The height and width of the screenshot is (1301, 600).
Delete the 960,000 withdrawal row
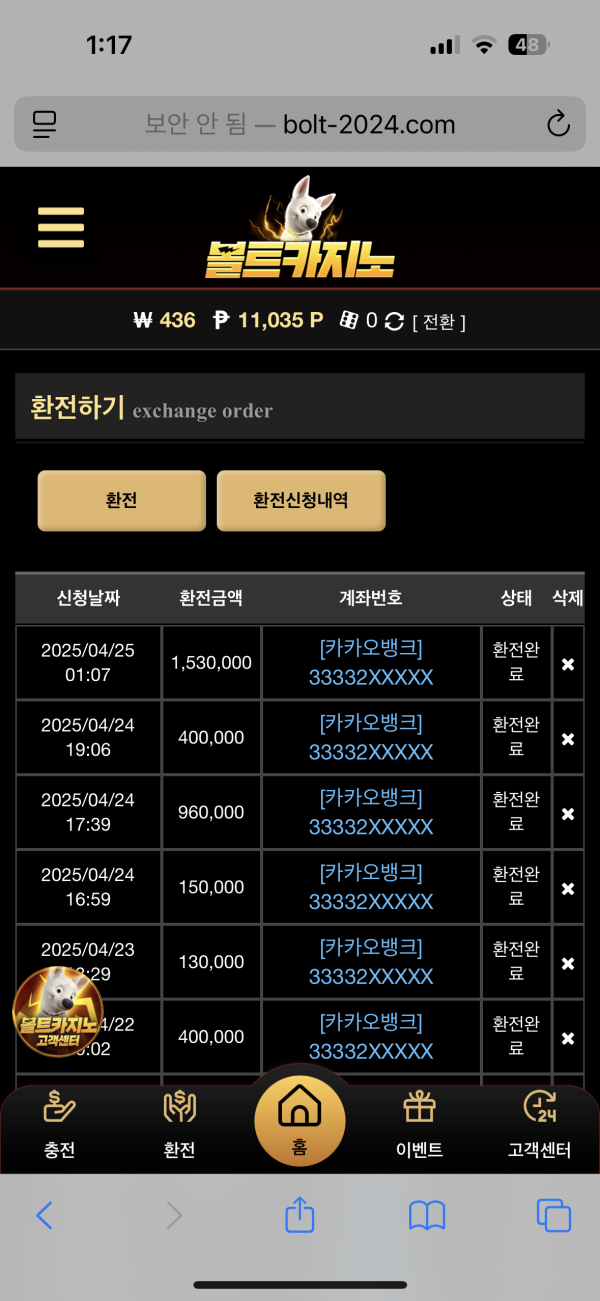point(568,814)
